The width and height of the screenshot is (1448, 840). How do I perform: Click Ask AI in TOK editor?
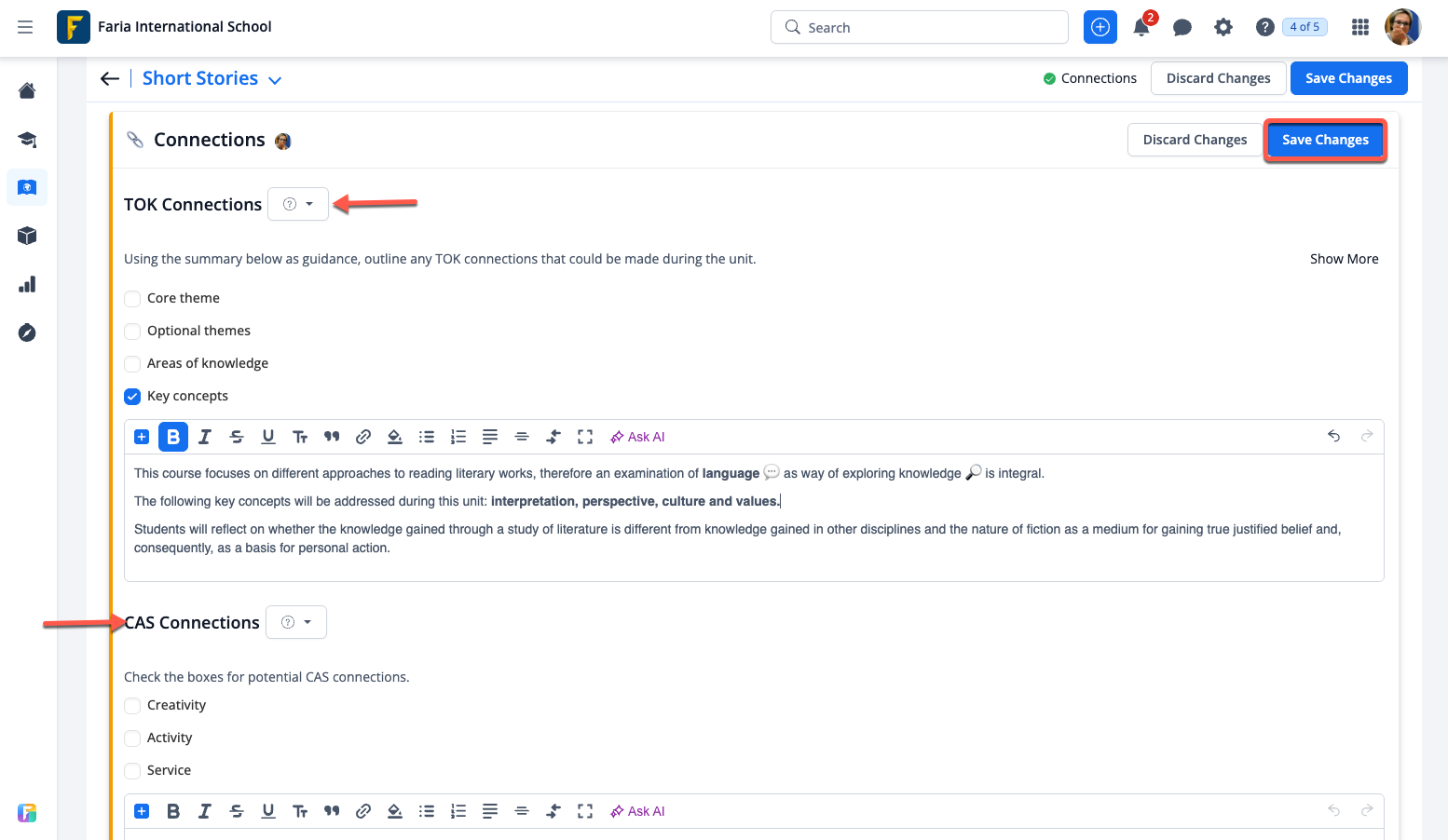tap(637, 437)
